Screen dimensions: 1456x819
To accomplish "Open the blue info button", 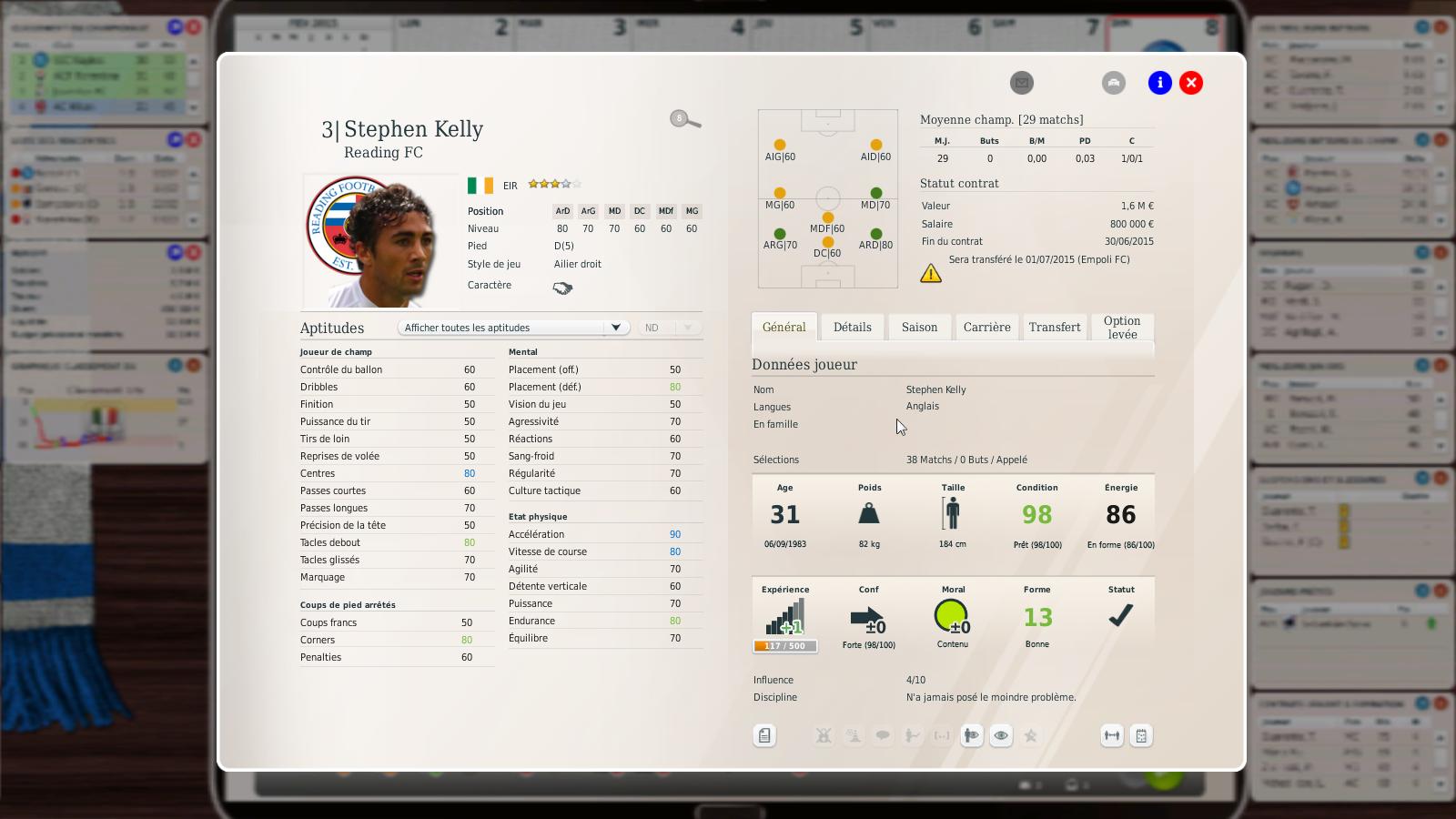I will pyautogui.click(x=1160, y=83).
